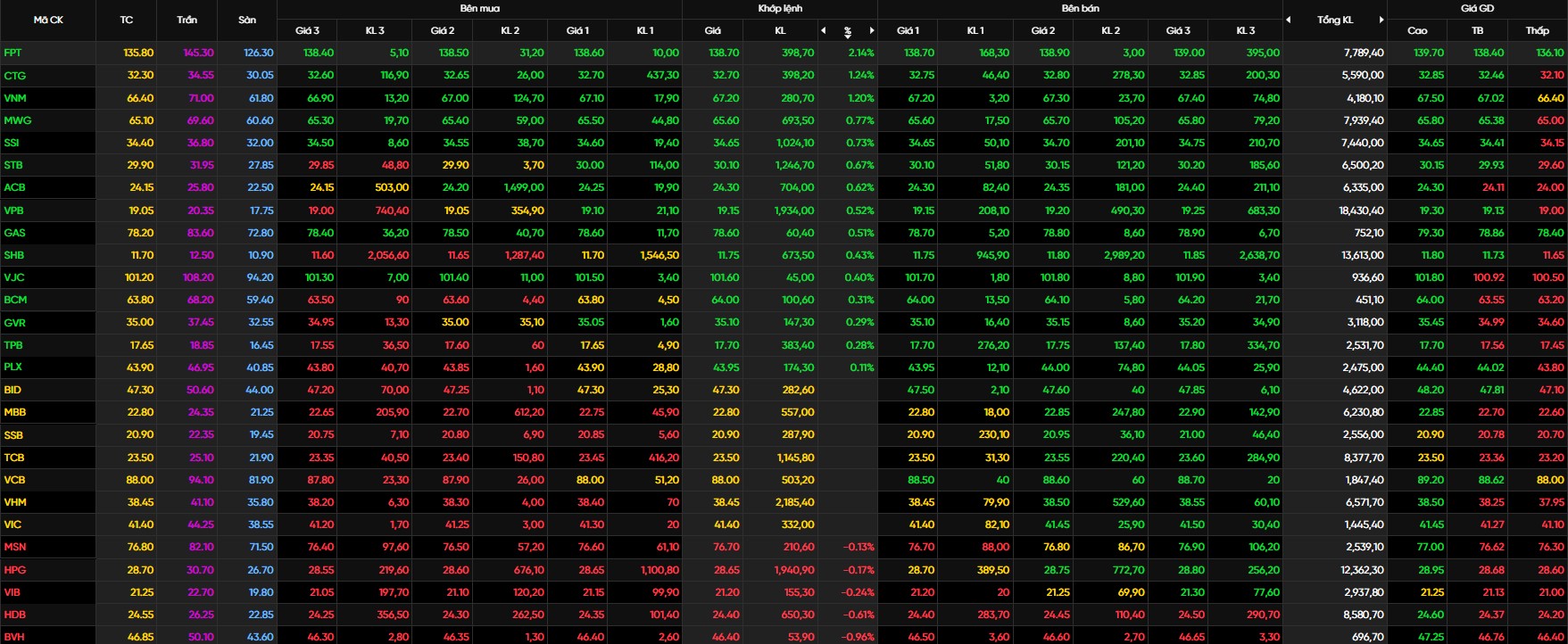
Task: Open the BCM stock symbol
Action: (x=15, y=300)
